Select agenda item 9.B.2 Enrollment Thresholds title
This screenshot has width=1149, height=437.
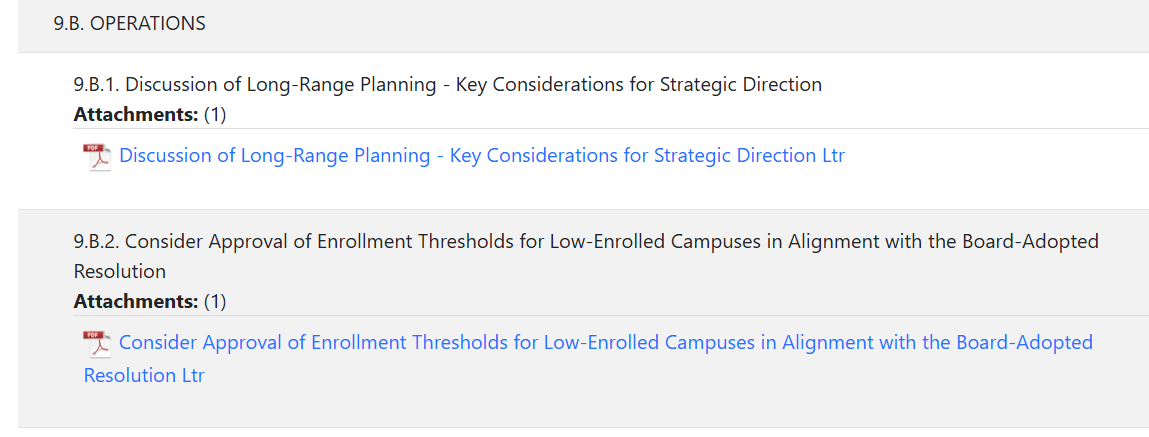[x=585, y=242]
